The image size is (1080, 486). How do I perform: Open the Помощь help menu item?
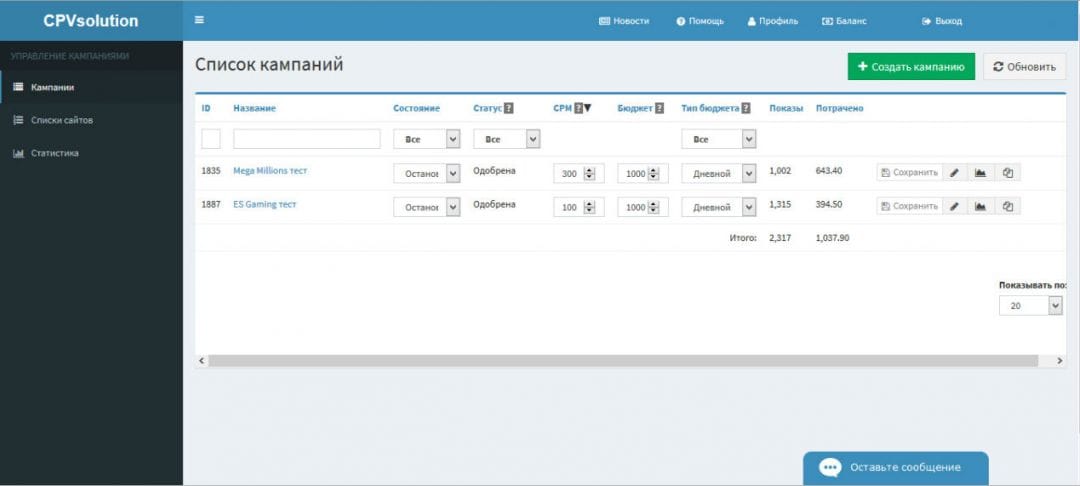[700, 21]
